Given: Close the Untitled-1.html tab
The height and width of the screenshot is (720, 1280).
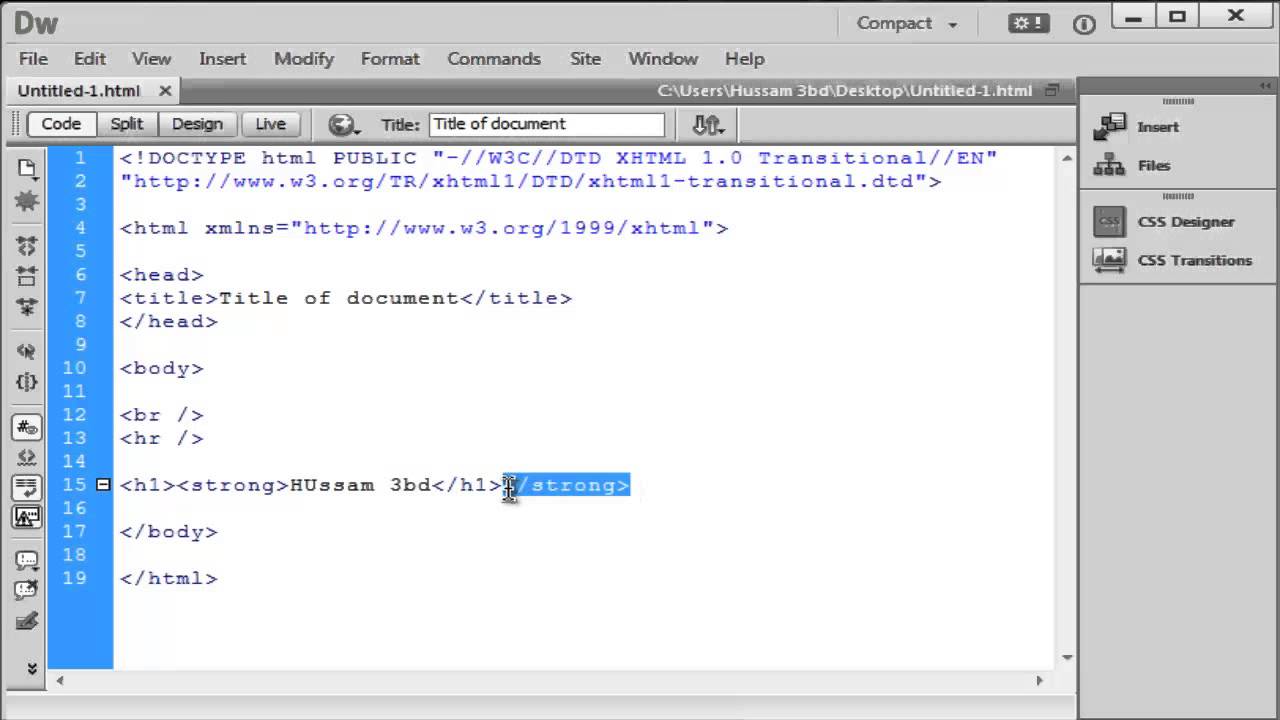Looking at the screenshot, I should coord(165,91).
